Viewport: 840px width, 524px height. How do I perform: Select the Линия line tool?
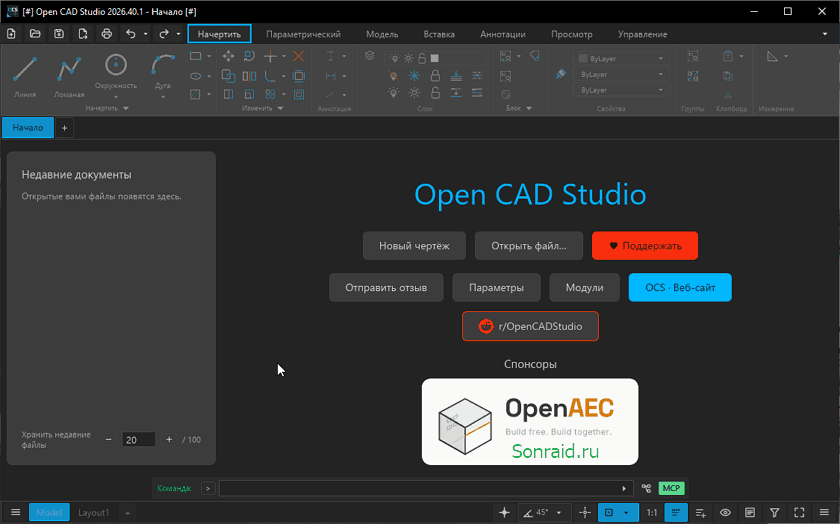click(25, 76)
